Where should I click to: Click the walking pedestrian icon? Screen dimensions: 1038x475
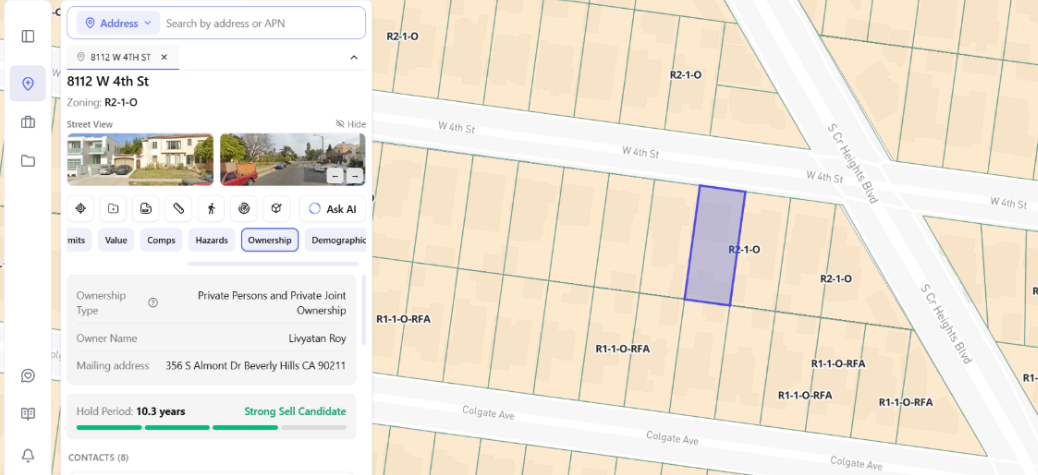tap(211, 208)
